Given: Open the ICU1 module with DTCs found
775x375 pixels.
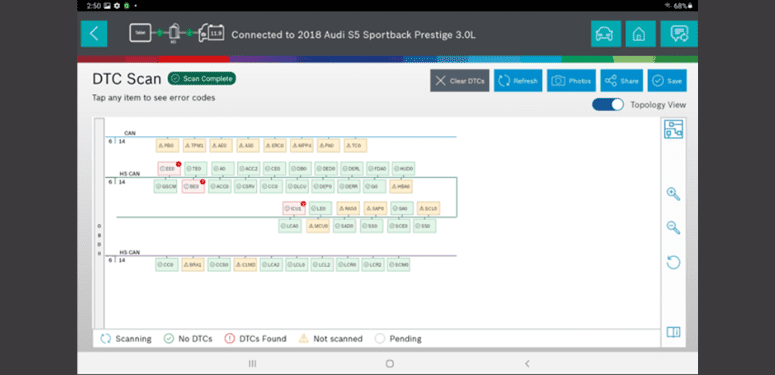Looking at the screenshot, I should [294, 208].
